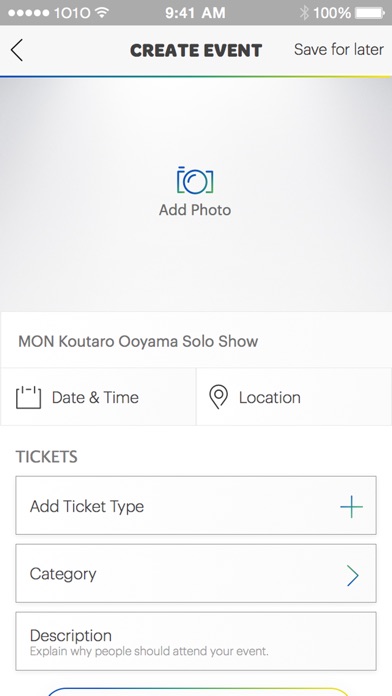Tap the gray photo placeholder area

[196, 194]
